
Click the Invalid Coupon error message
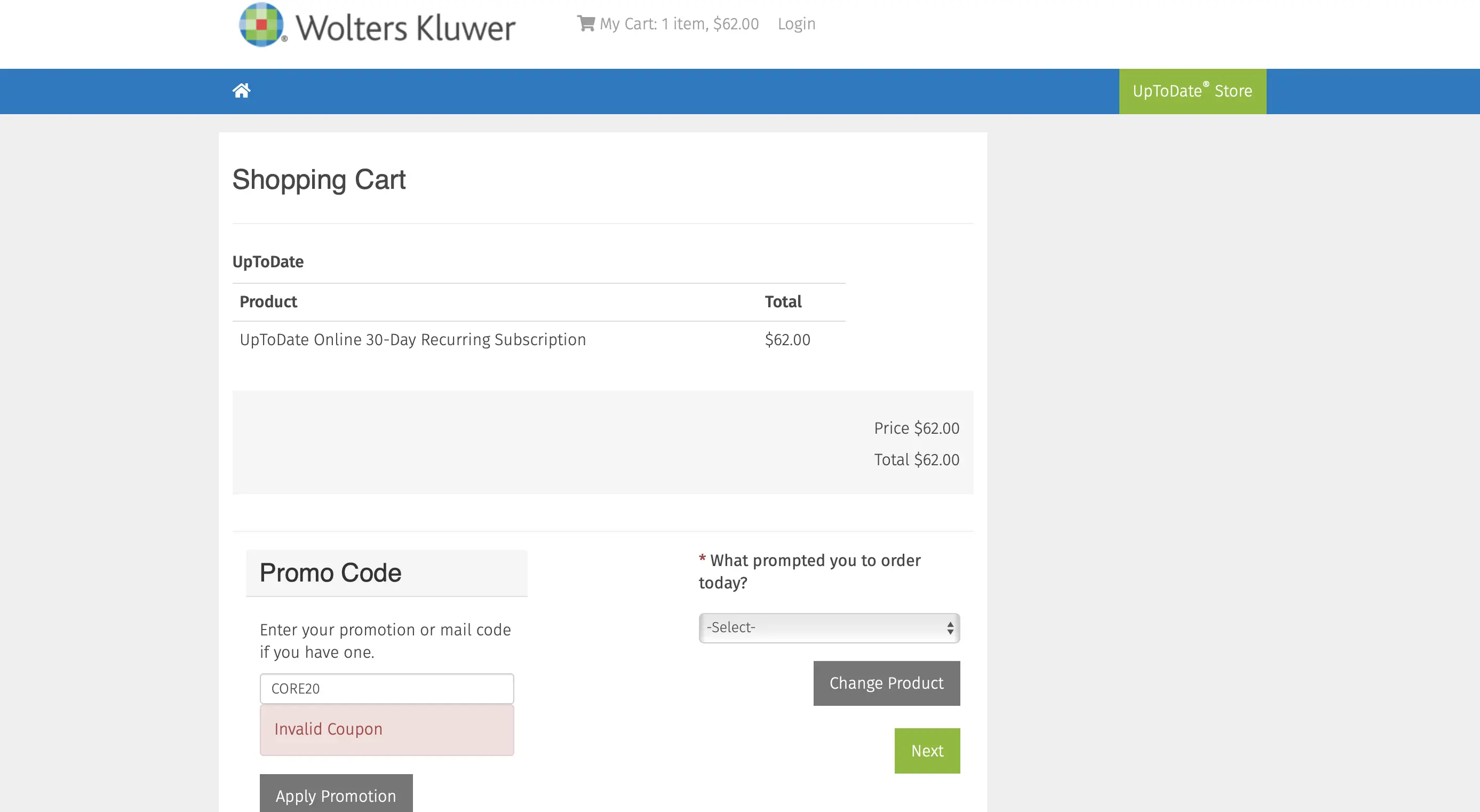point(329,729)
